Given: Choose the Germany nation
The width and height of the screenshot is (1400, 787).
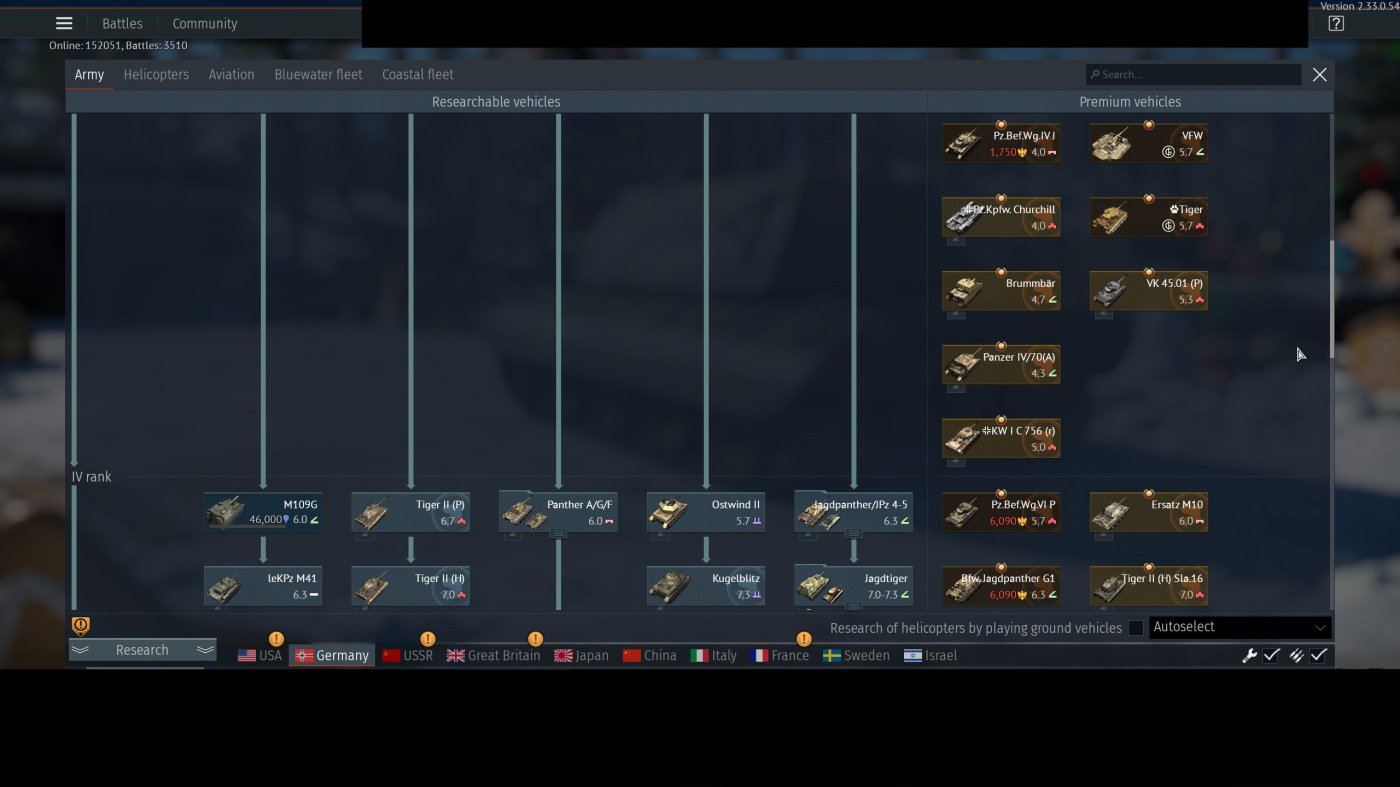Looking at the screenshot, I should [x=332, y=656].
